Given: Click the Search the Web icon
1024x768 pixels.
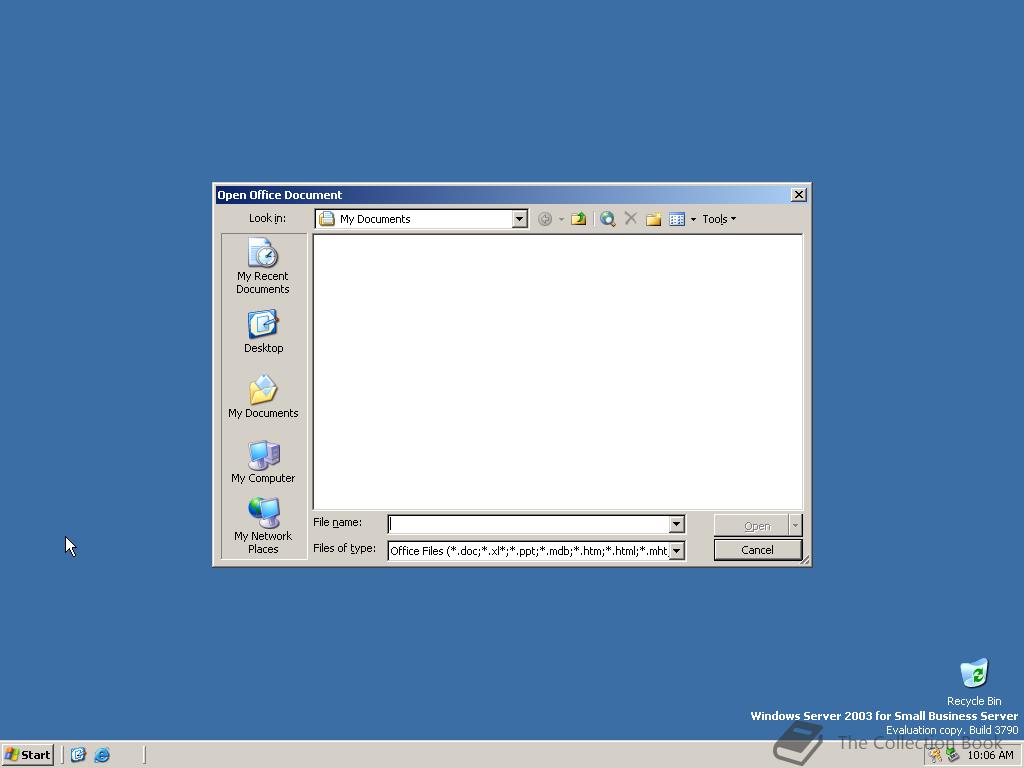Looking at the screenshot, I should point(607,219).
